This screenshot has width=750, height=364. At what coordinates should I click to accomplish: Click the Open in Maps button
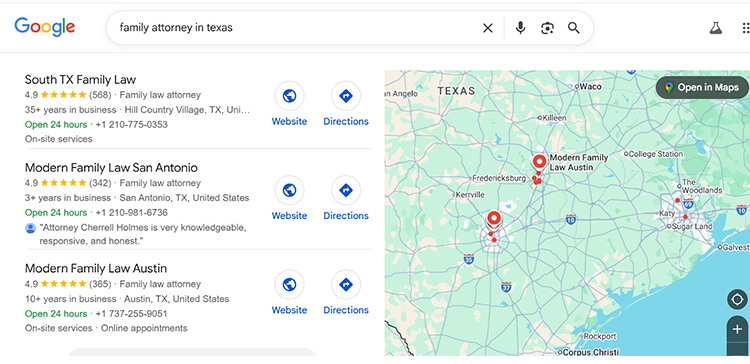coord(702,88)
